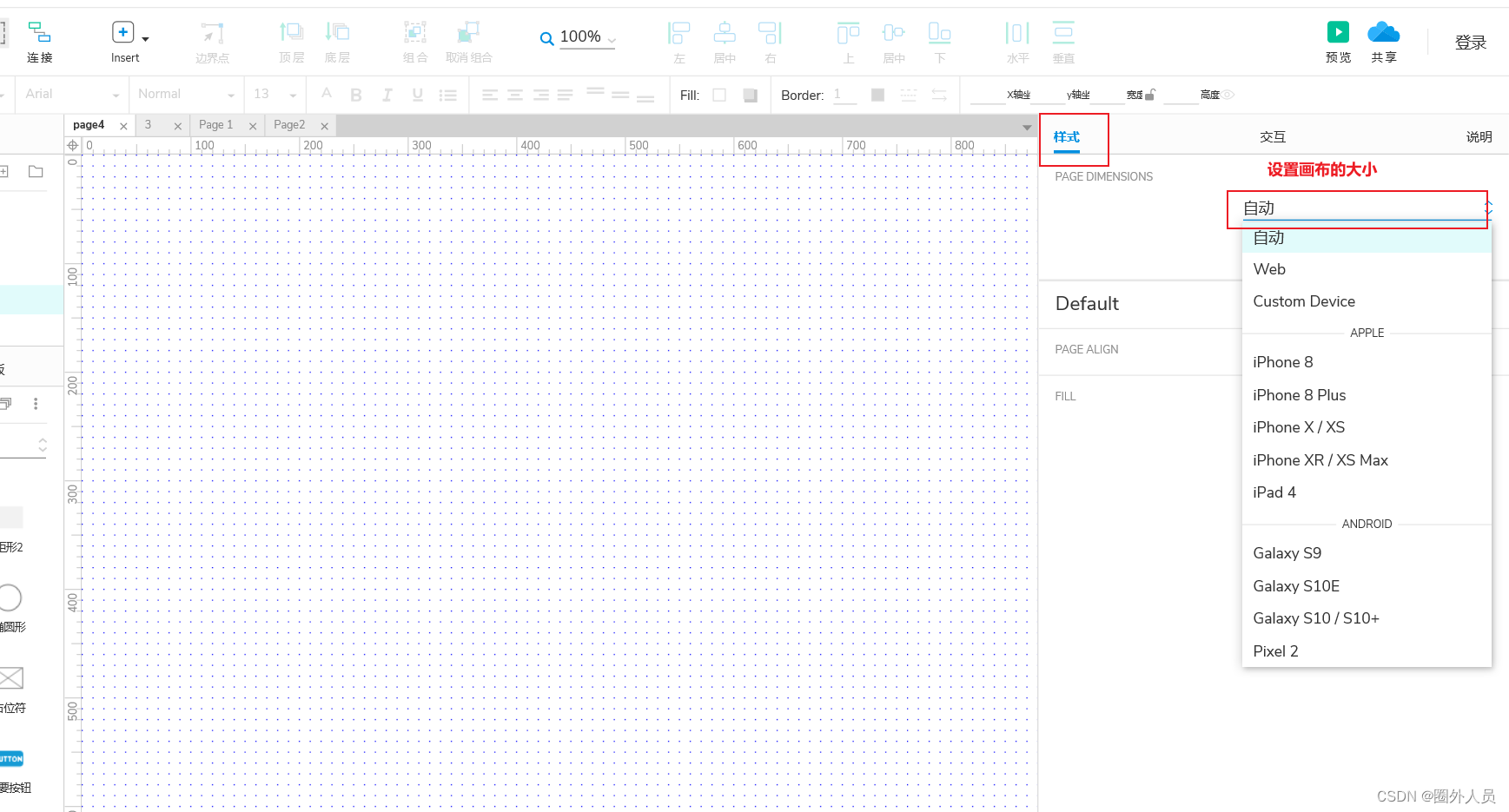Toggle bold formatting

click(x=356, y=95)
